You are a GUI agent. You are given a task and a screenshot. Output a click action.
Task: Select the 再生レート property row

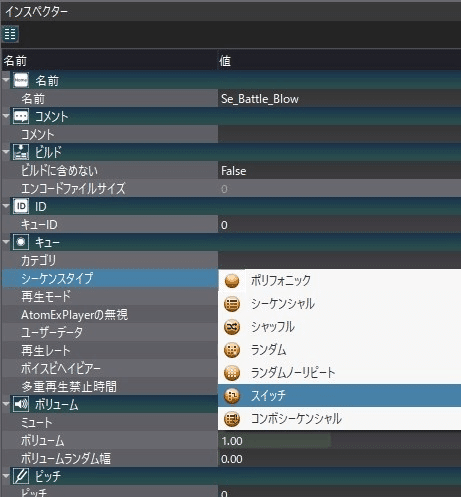click(110, 350)
